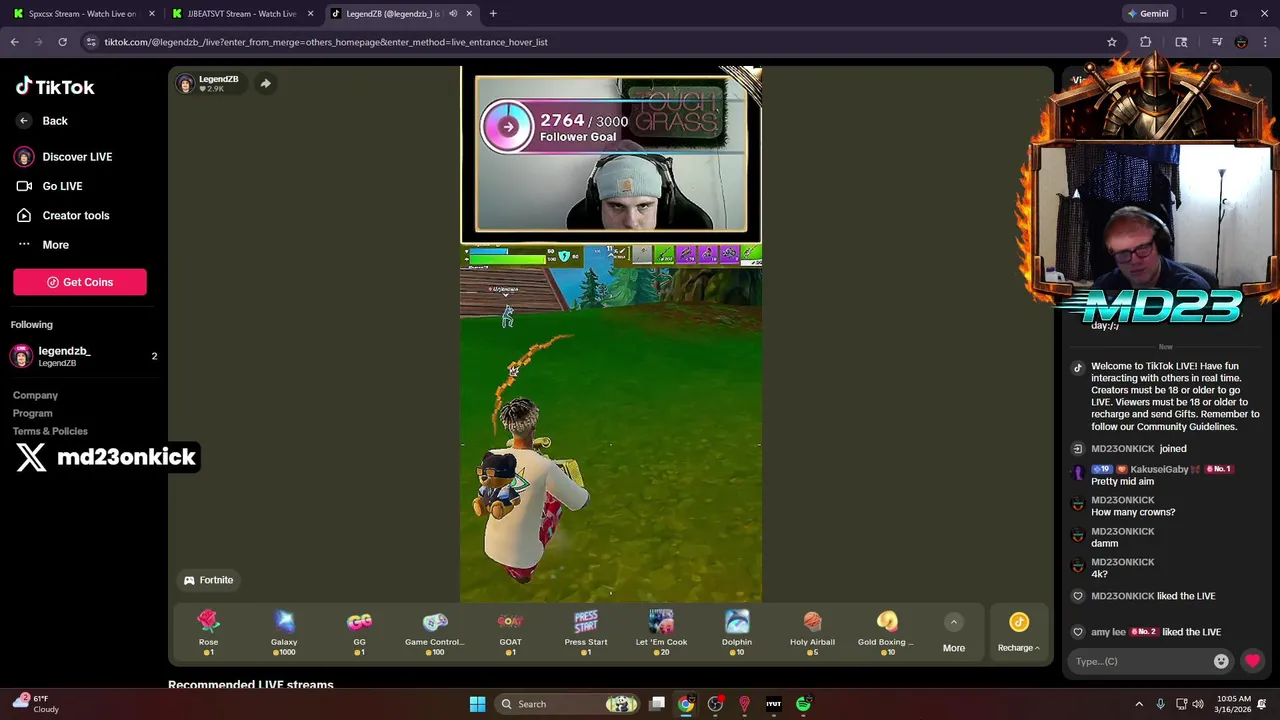1280x720 pixels.
Task: Reload the page
Action: click(62, 42)
